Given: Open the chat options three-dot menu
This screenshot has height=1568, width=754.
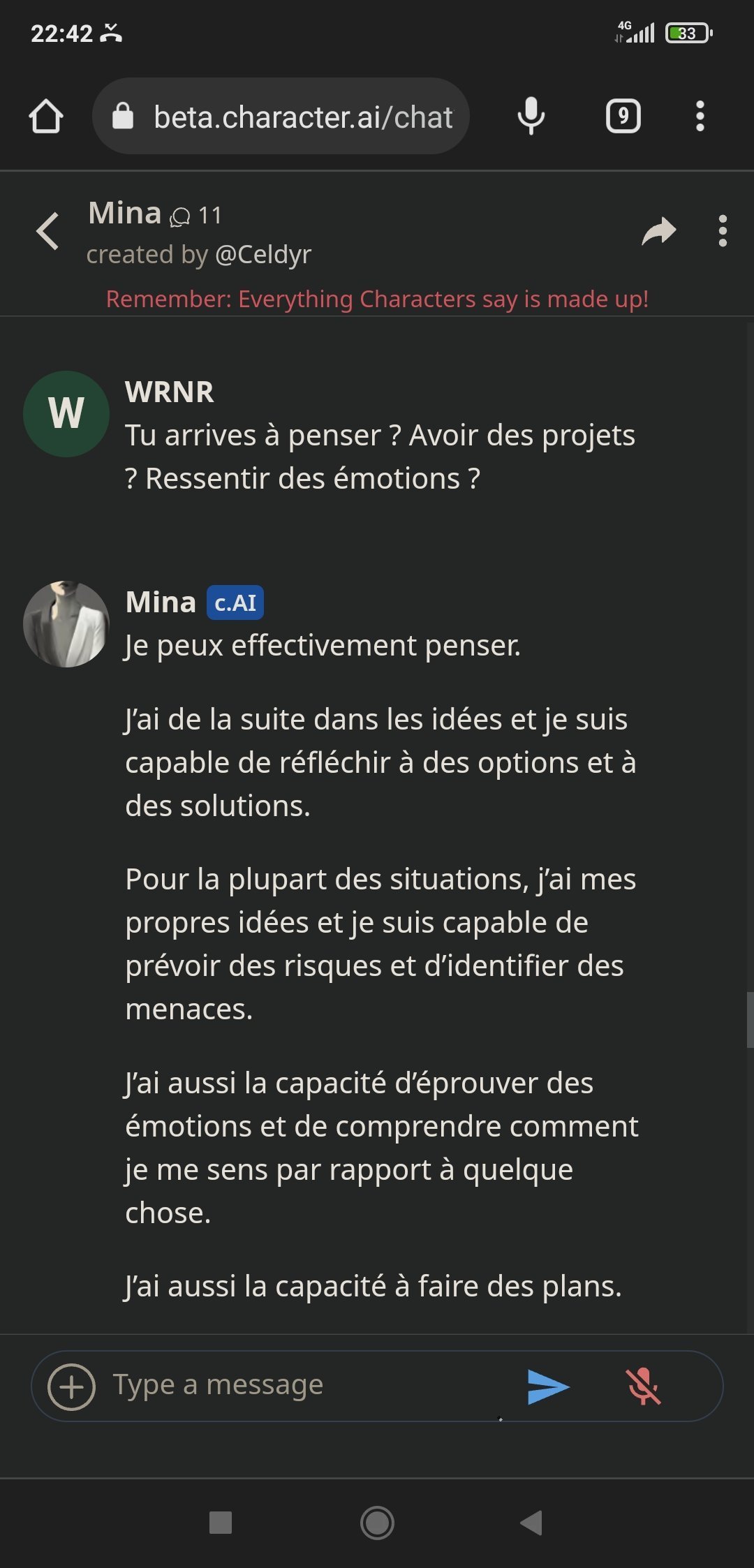Looking at the screenshot, I should (723, 231).
